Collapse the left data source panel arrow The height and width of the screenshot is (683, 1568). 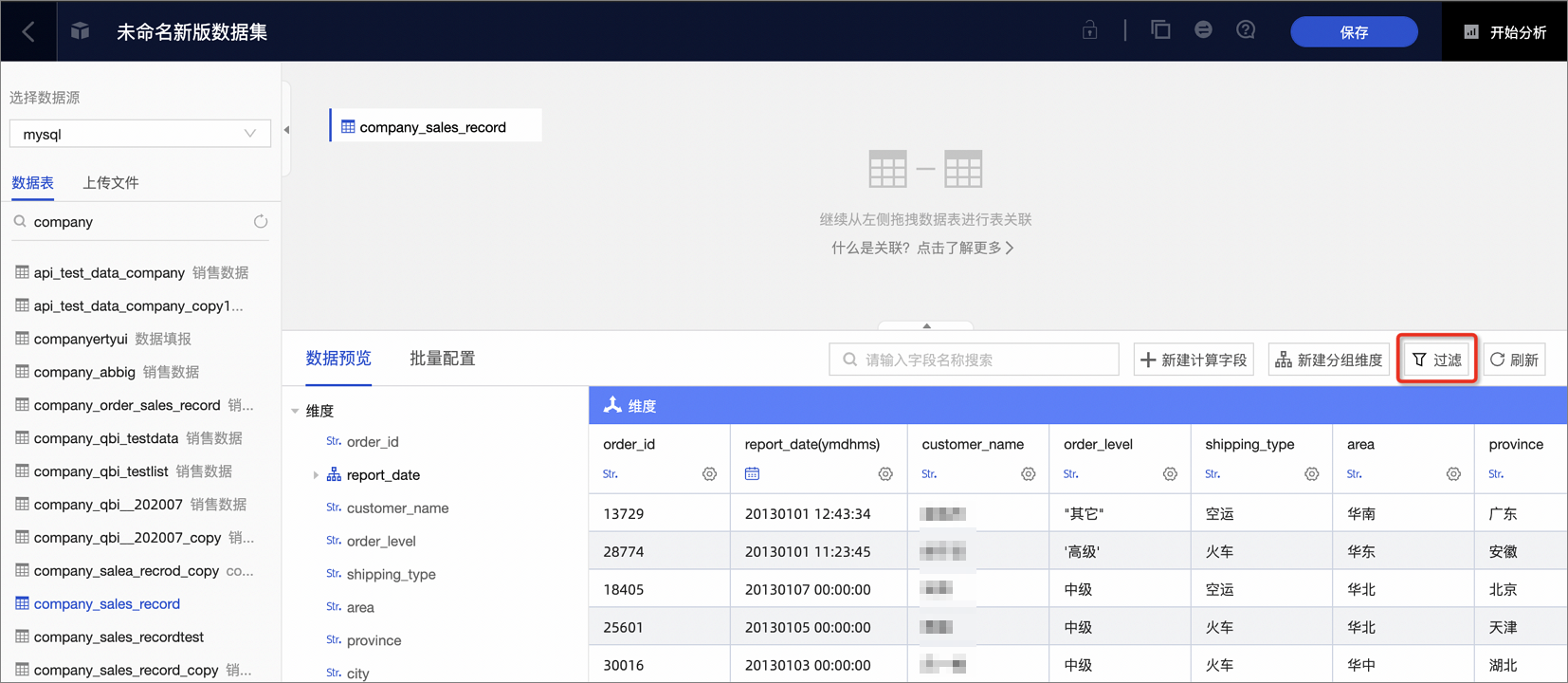tap(286, 130)
